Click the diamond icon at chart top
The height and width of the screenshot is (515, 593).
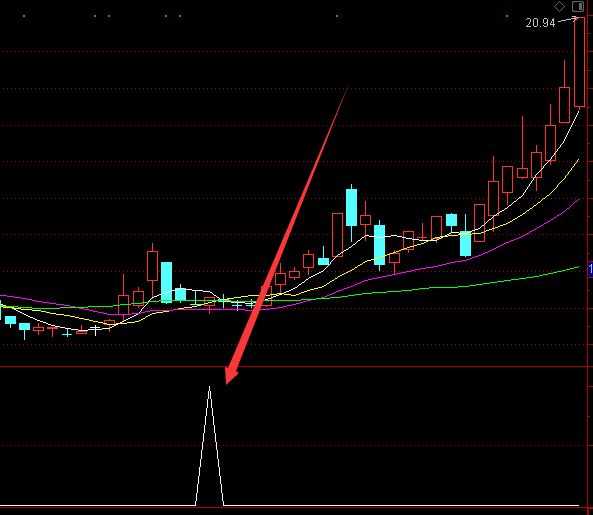560,6
